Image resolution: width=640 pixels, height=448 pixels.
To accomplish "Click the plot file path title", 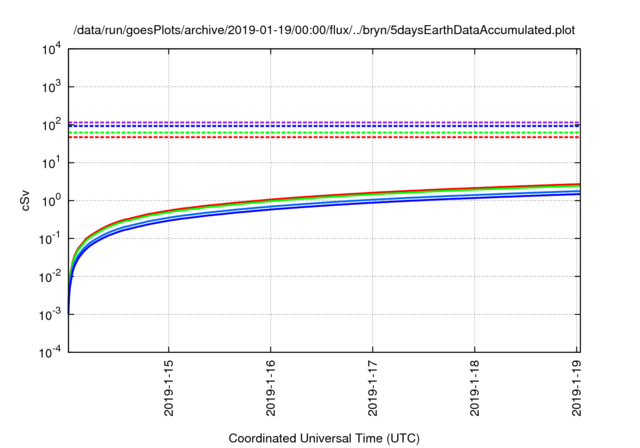I will click(x=324, y=30).
